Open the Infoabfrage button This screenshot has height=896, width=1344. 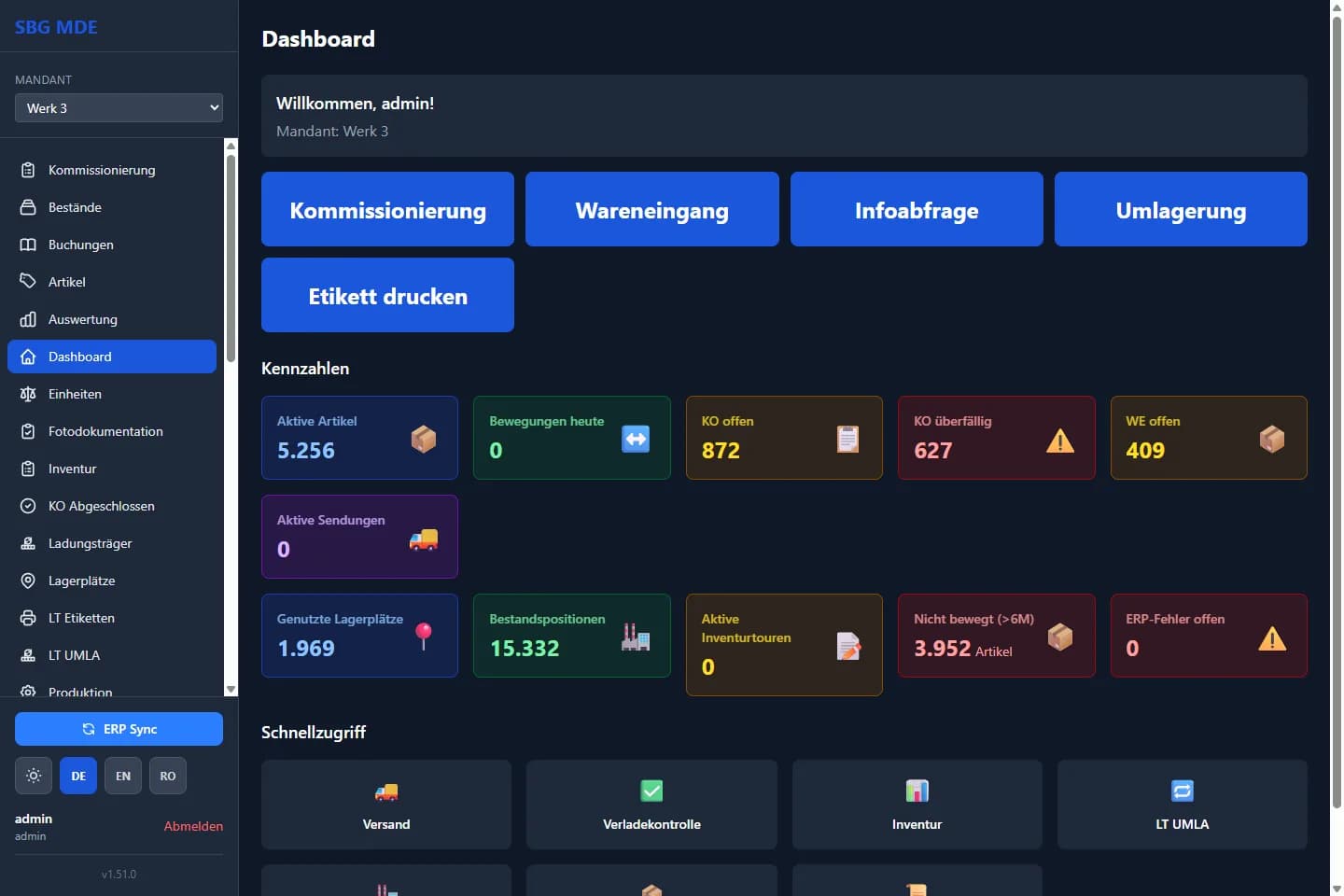click(917, 209)
